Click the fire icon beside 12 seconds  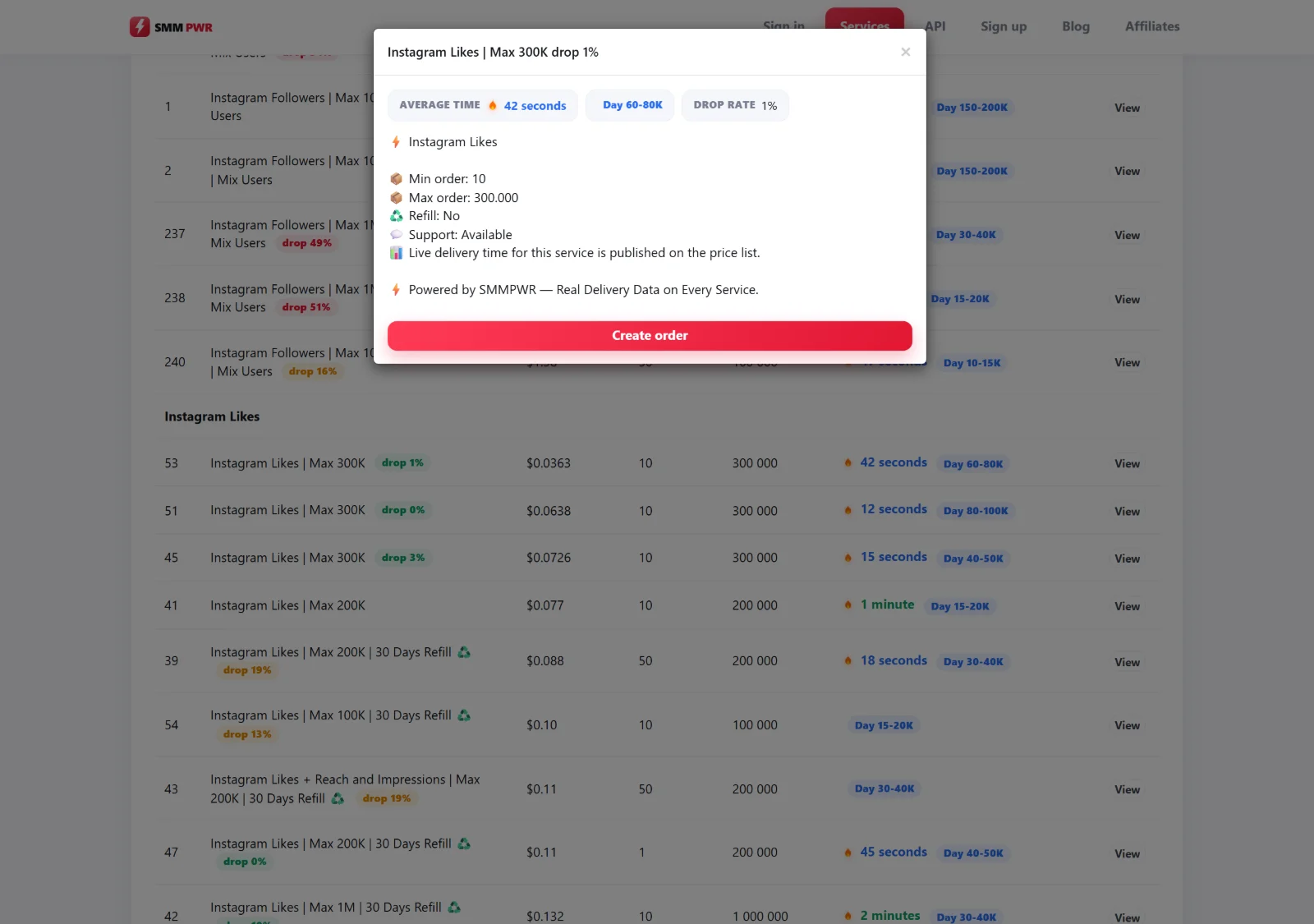click(x=848, y=510)
